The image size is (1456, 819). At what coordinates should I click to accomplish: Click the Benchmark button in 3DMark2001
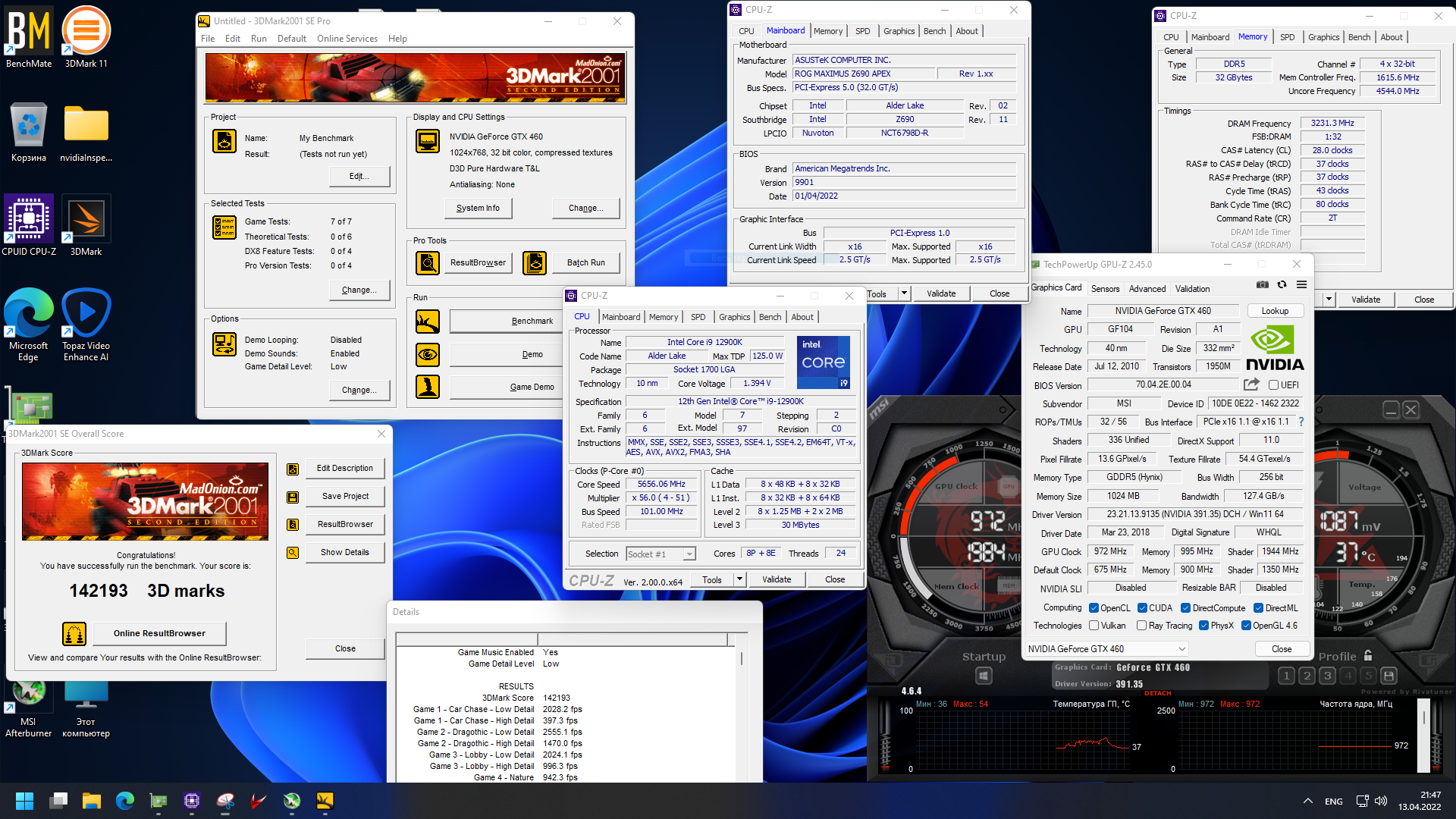(506, 322)
